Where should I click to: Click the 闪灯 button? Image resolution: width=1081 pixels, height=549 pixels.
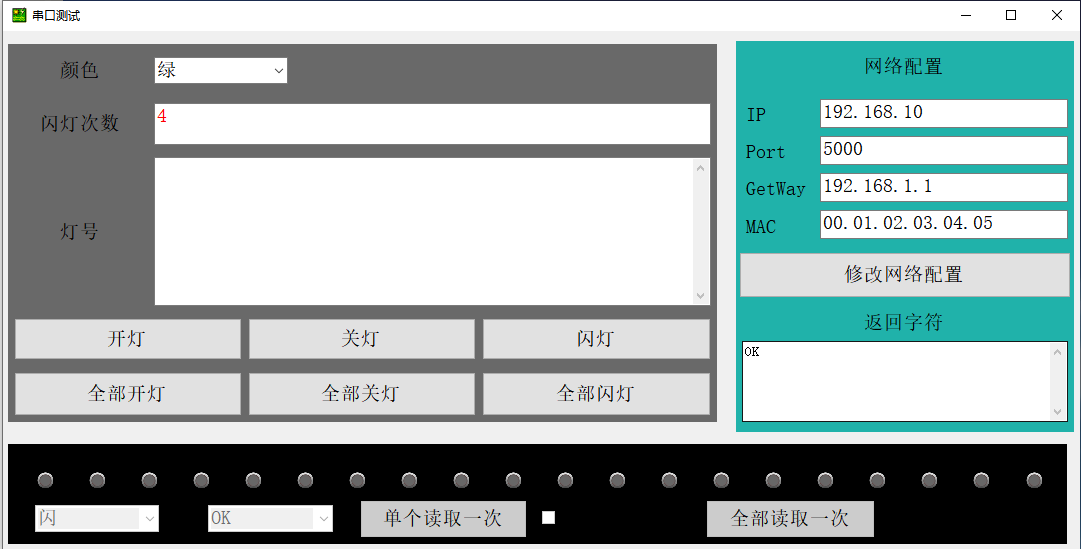pyautogui.click(x=596, y=339)
